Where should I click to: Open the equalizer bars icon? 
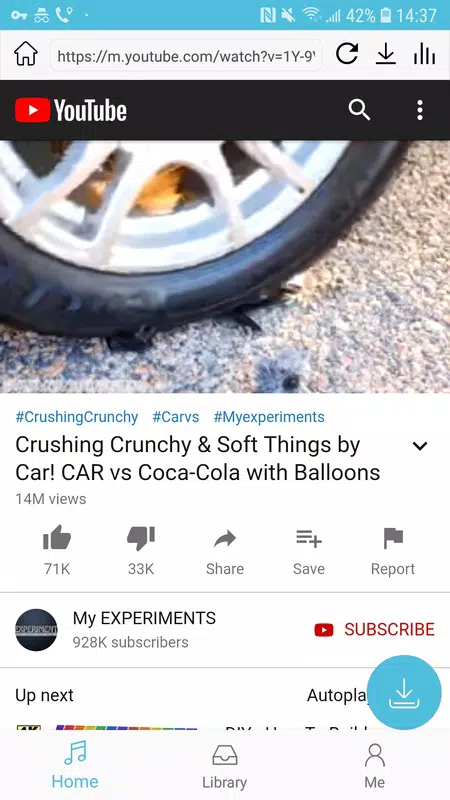tap(424, 54)
